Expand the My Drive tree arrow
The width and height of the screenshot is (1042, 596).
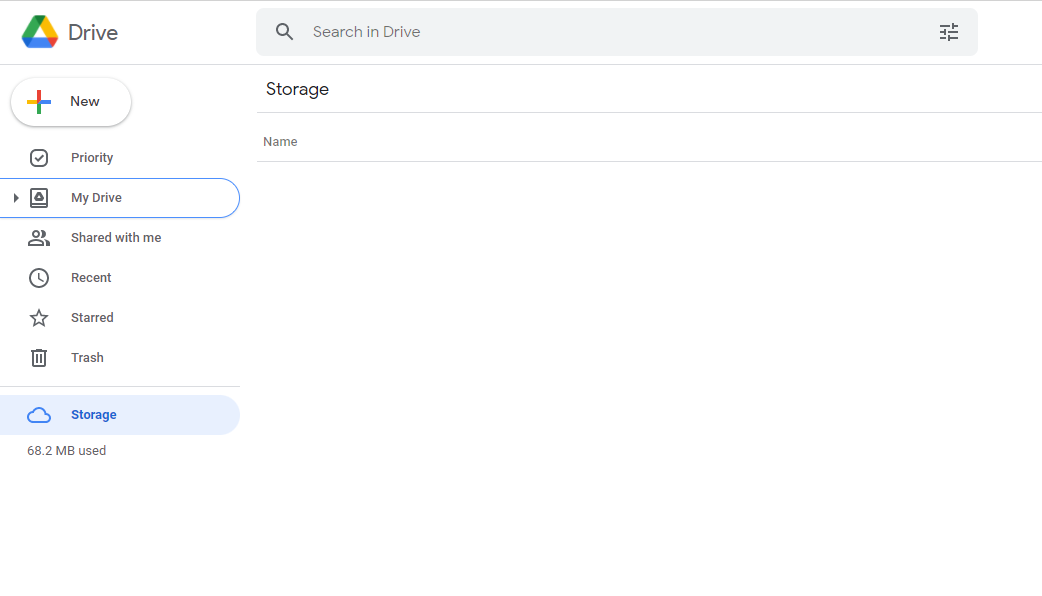click(16, 198)
